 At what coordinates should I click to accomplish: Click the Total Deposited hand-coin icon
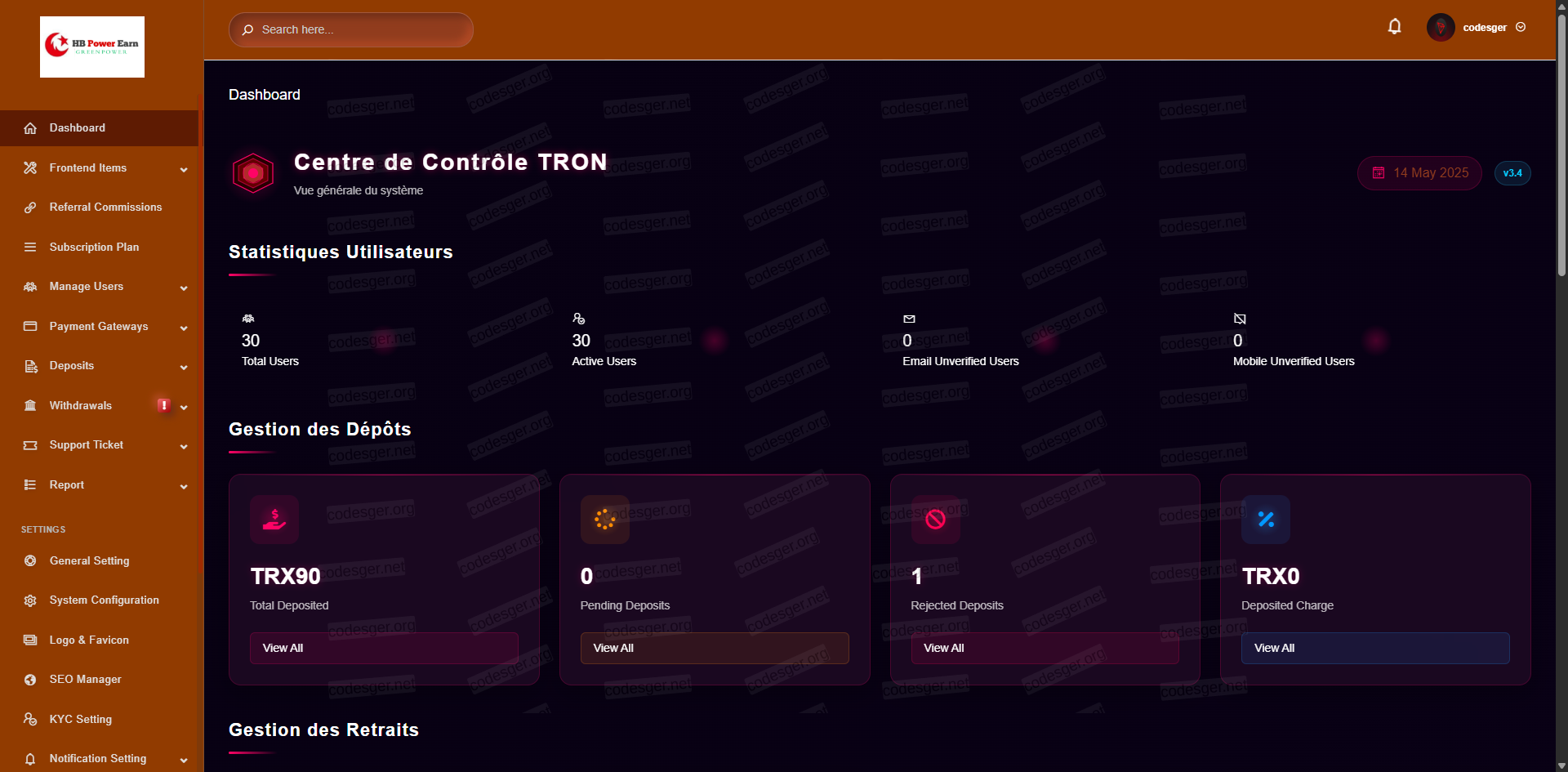[274, 520]
